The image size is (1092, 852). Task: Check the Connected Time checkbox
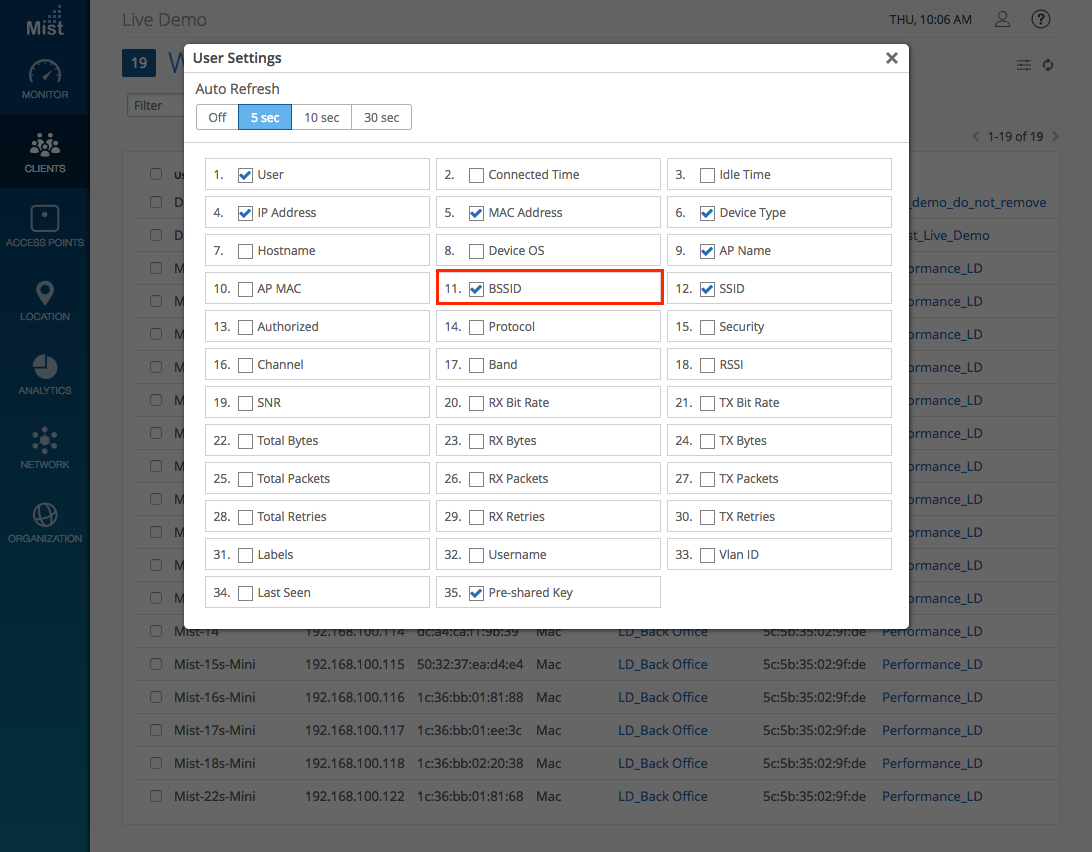click(x=477, y=175)
